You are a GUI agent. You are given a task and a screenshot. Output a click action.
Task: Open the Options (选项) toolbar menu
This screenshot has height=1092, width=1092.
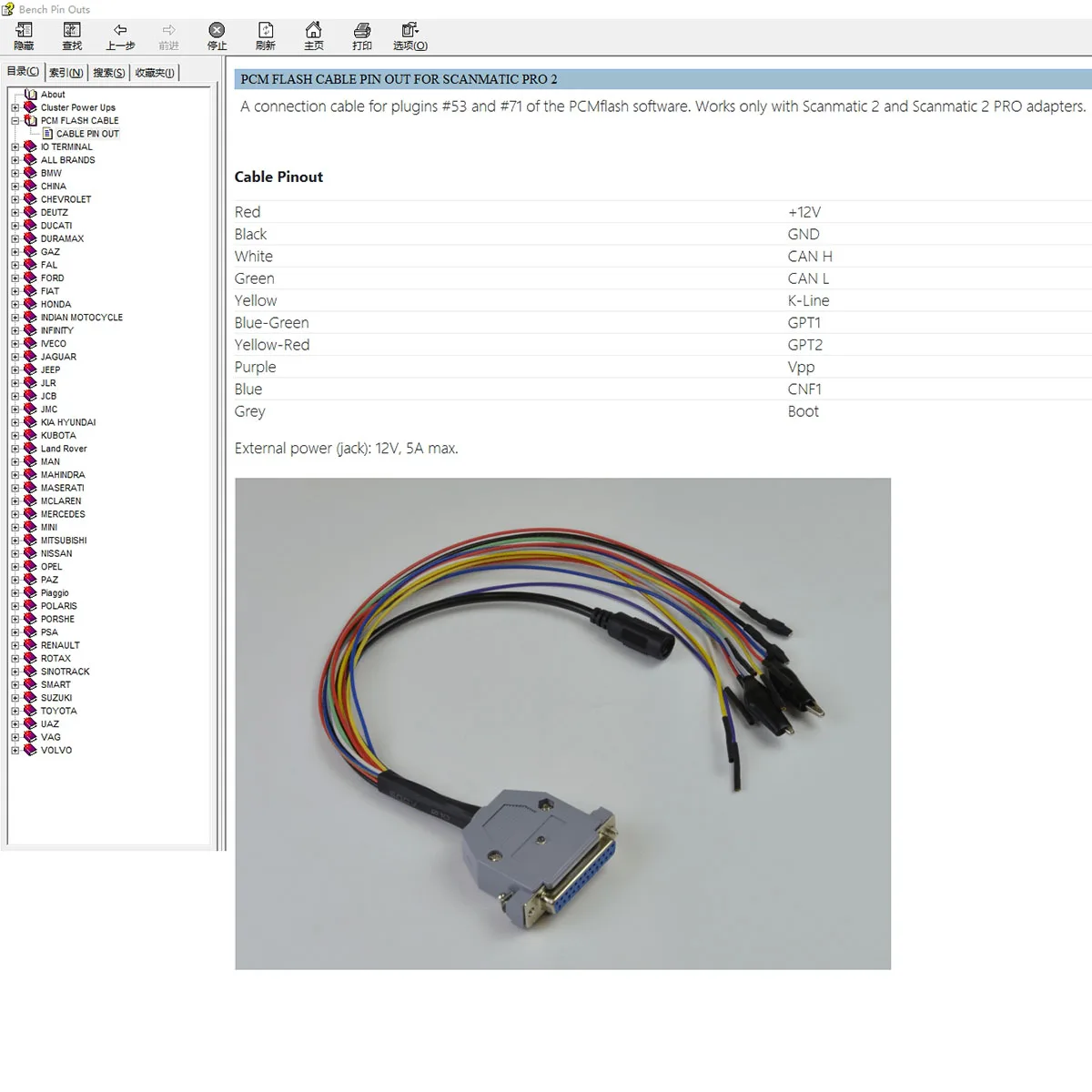(x=409, y=36)
